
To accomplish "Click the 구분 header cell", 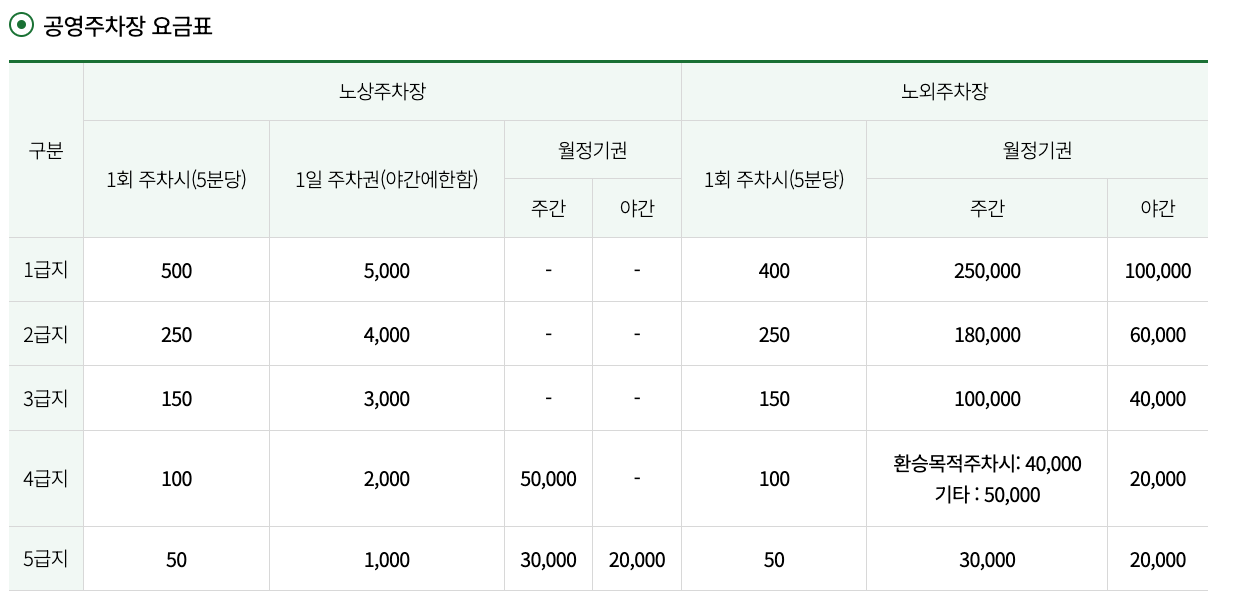I will coord(46,151).
